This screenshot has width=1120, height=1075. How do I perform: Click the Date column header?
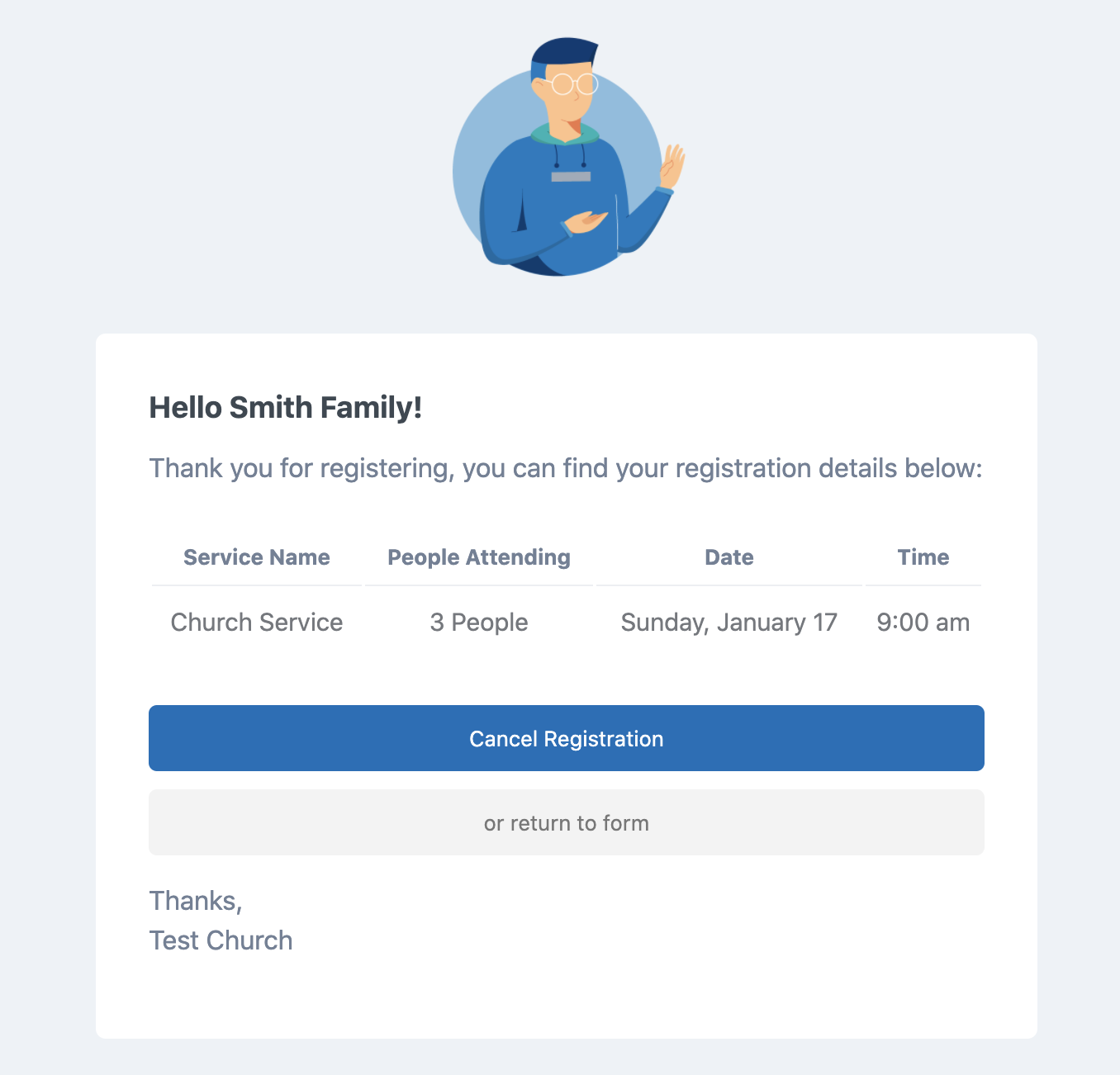(x=729, y=557)
